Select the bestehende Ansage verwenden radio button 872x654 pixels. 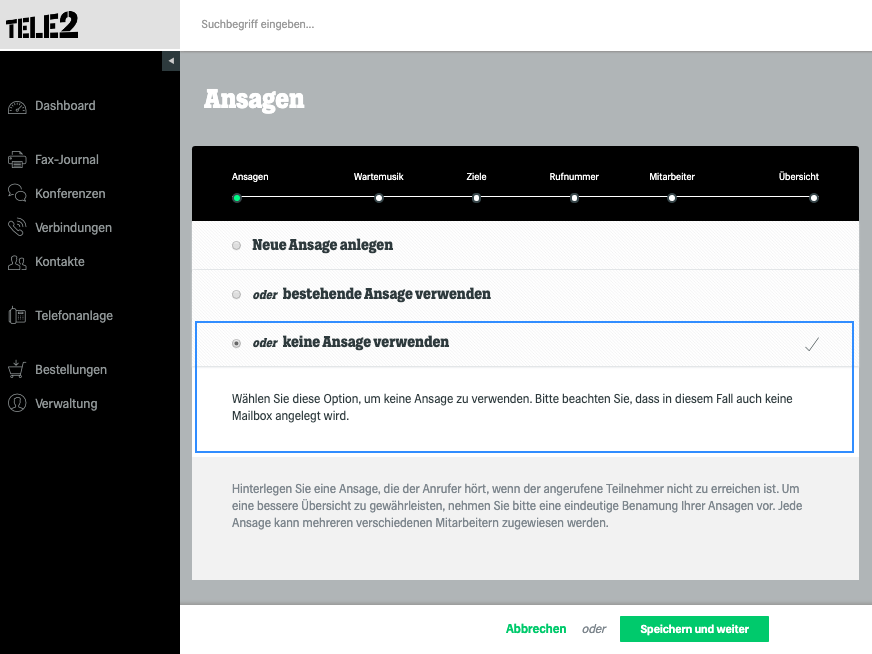click(236, 294)
